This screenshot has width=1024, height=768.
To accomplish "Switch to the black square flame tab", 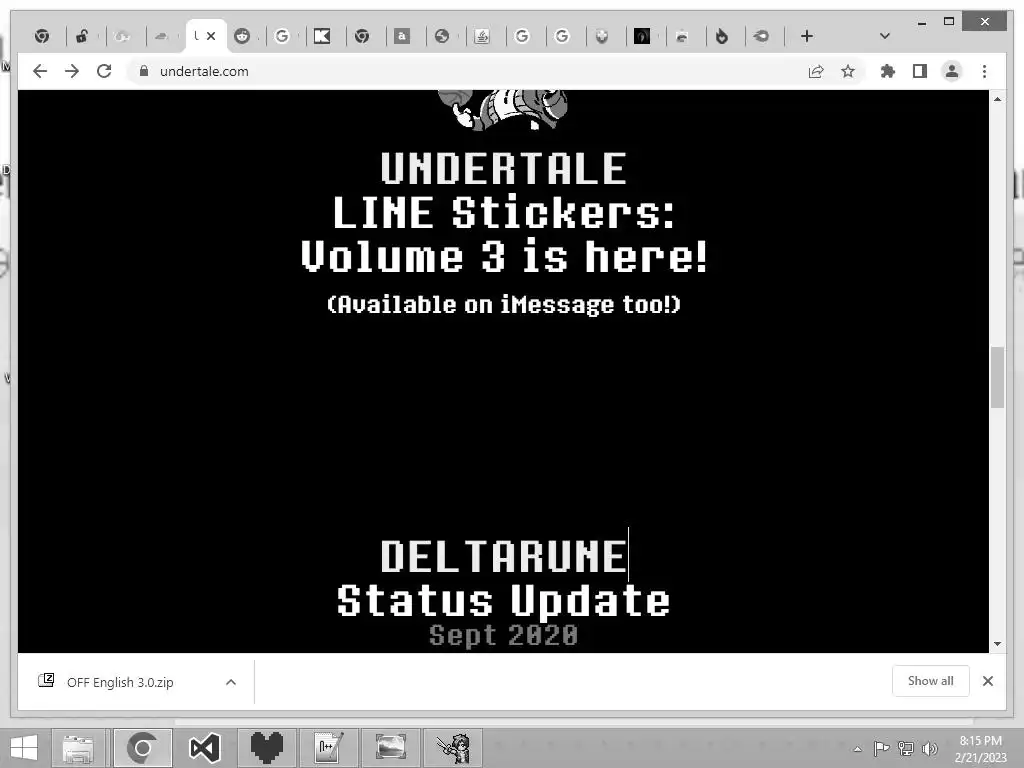I will 642,36.
